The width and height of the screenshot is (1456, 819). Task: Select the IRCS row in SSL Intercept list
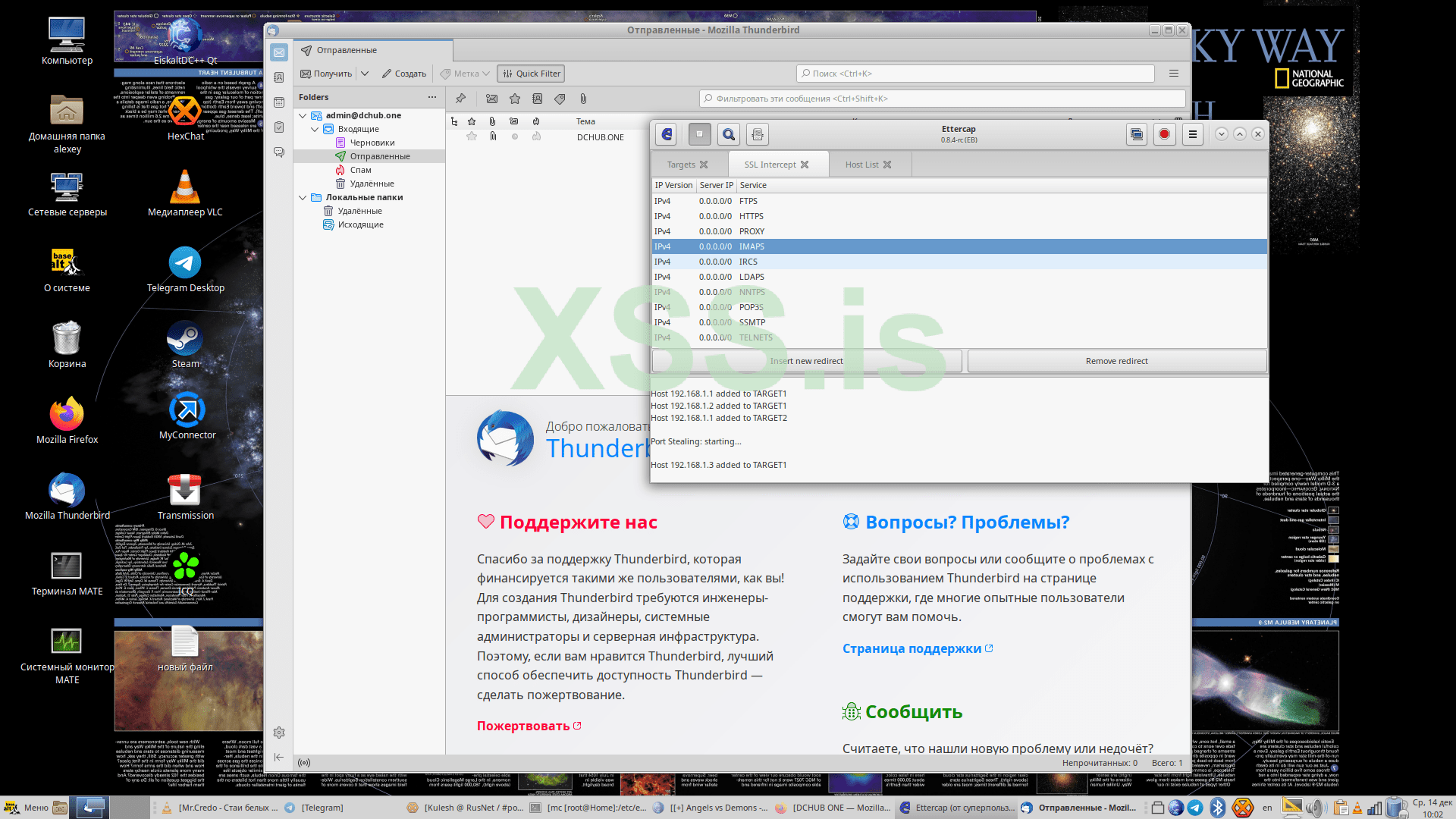(x=834, y=262)
